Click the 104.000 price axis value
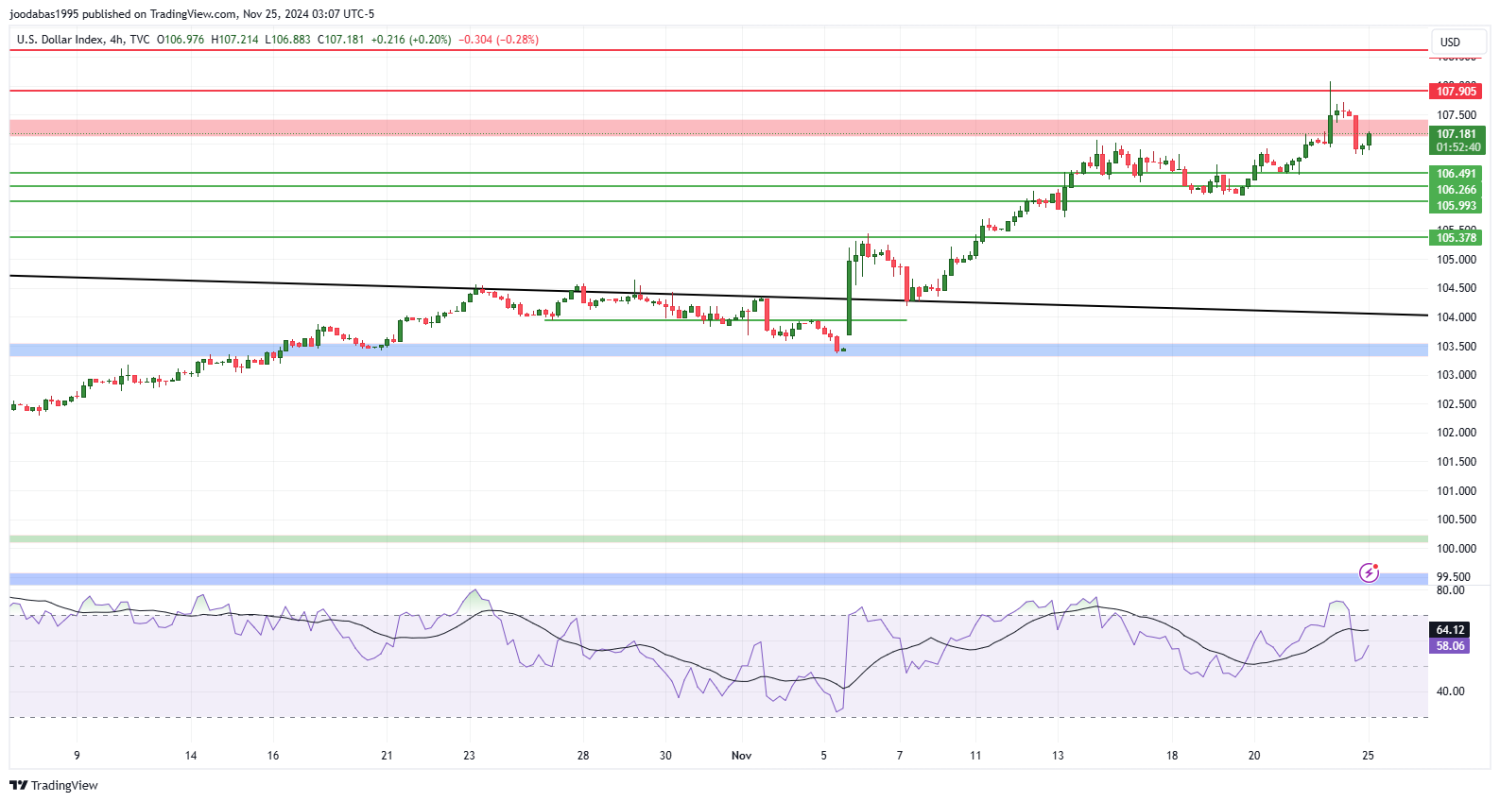Viewport: 1500px width, 802px height. coord(1456,318)
